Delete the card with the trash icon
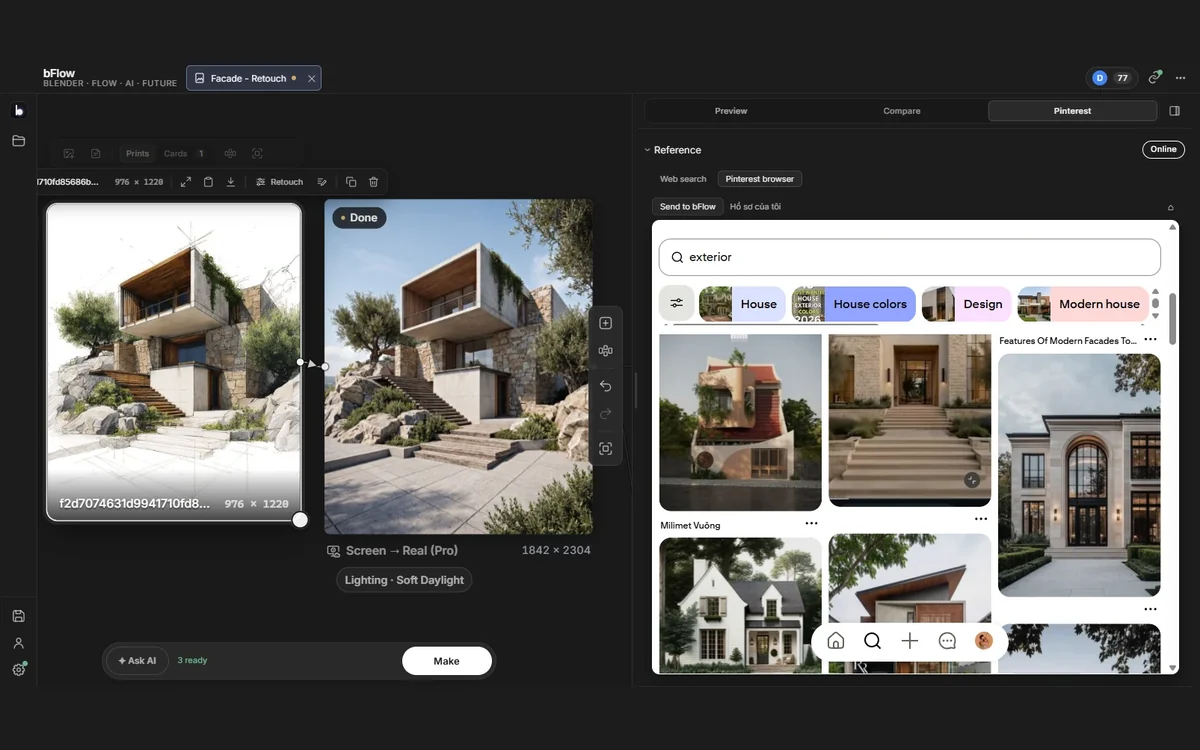Image resolution: width=1200 pixels, height=750 pixels. coord(374,182)
